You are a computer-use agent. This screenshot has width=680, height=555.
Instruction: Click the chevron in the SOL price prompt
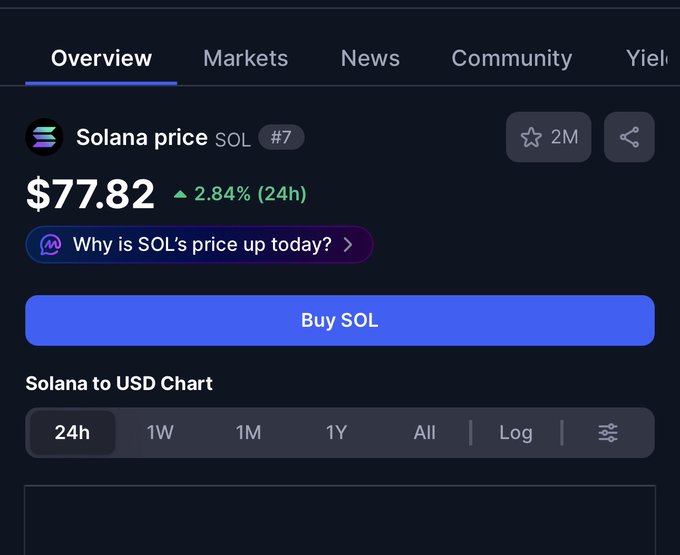tap(348, 245)
